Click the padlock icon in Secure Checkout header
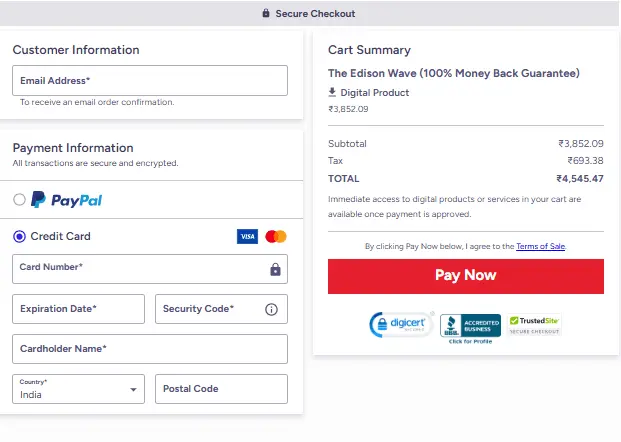Image resolution: width=621 pixels, height=442 pixels. coord(266,14)
